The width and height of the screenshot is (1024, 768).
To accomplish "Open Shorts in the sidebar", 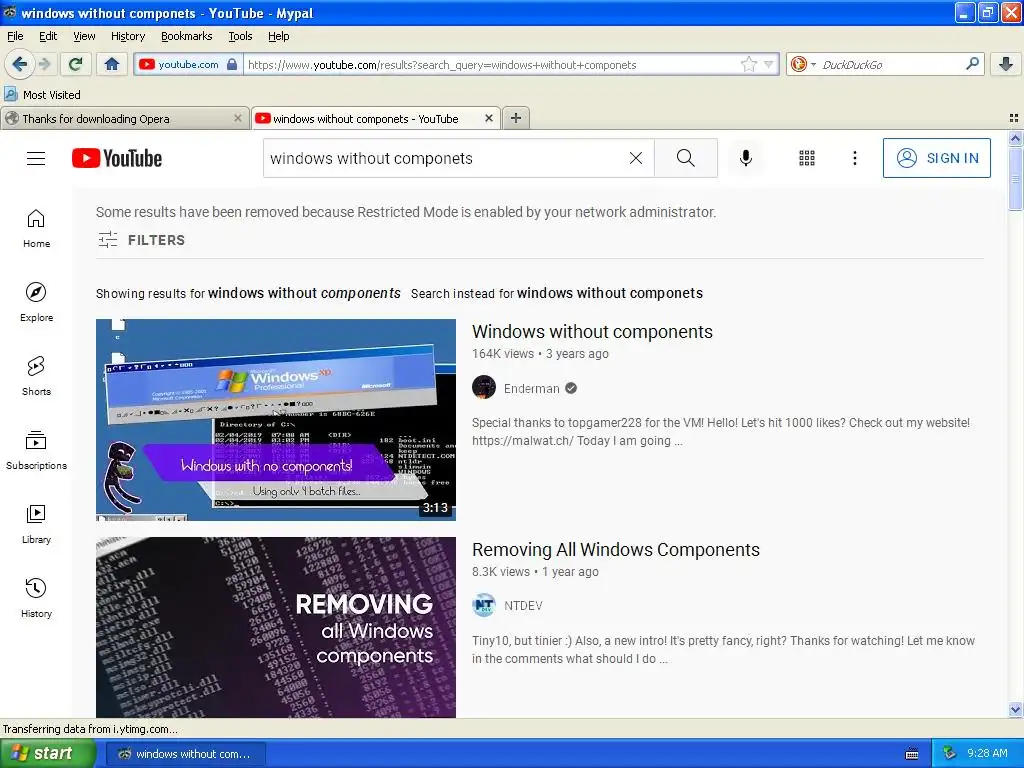I will (x=37, y=376).
